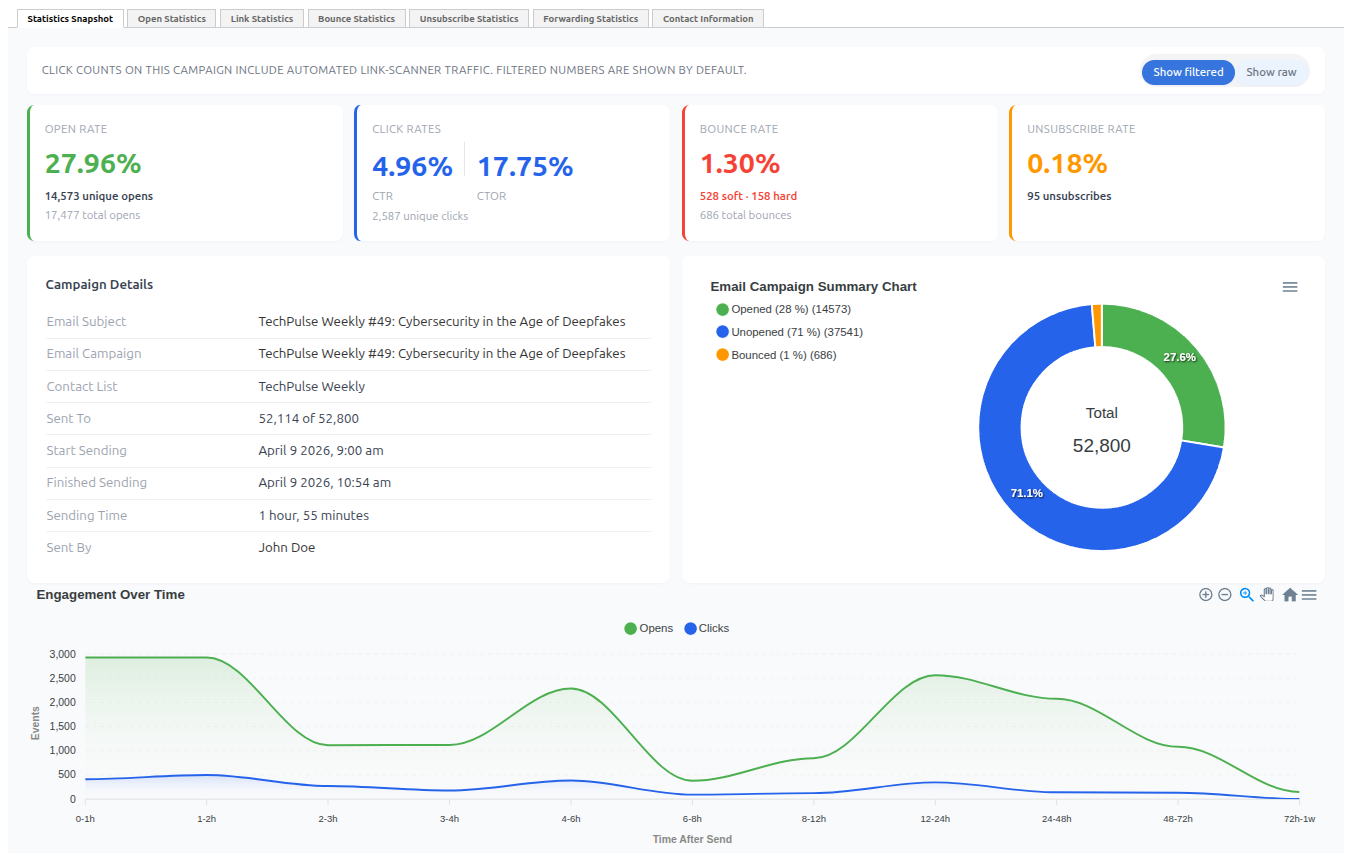
Task: Open the Statistics Snapshot tab
Action: (x=70, y=18)
